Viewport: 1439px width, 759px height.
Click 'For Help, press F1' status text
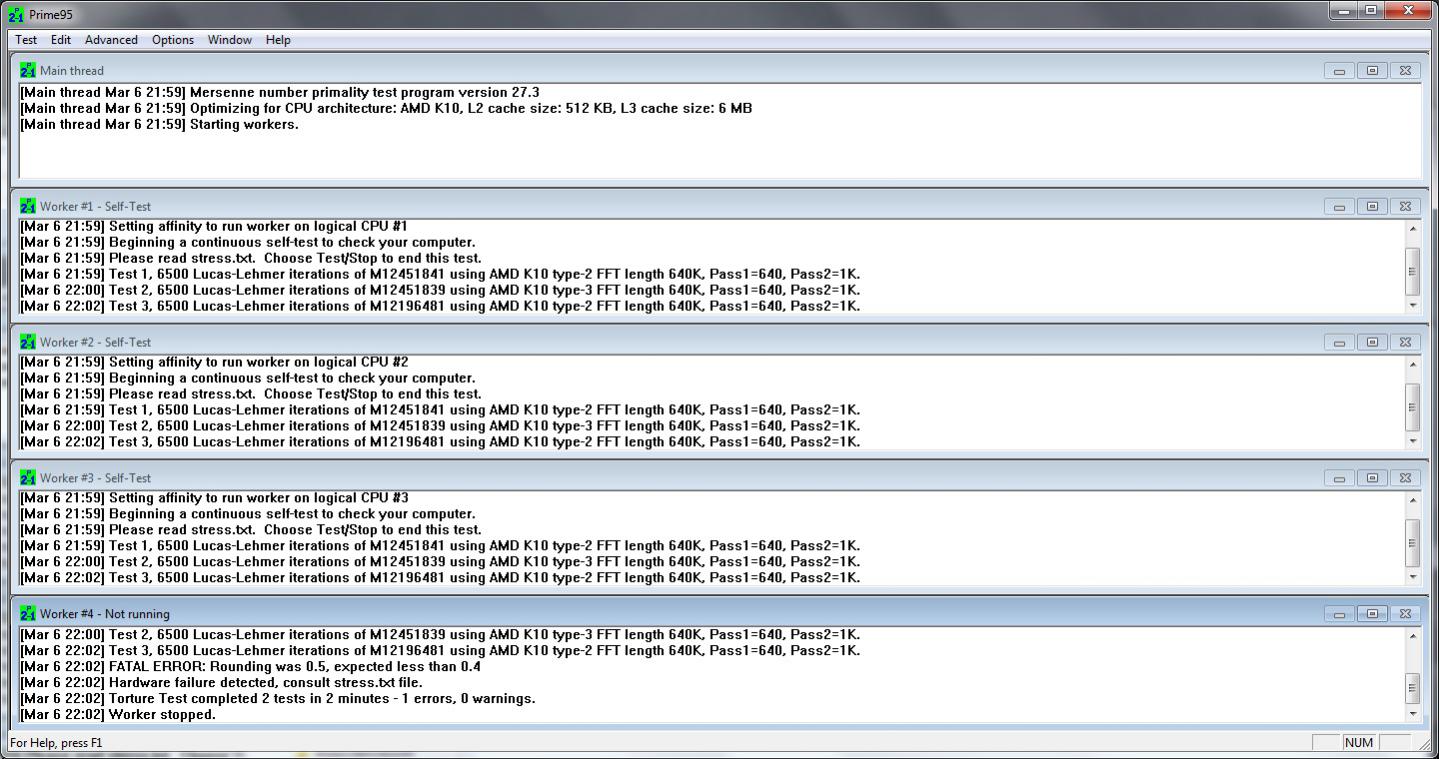[x=56, y=743]
